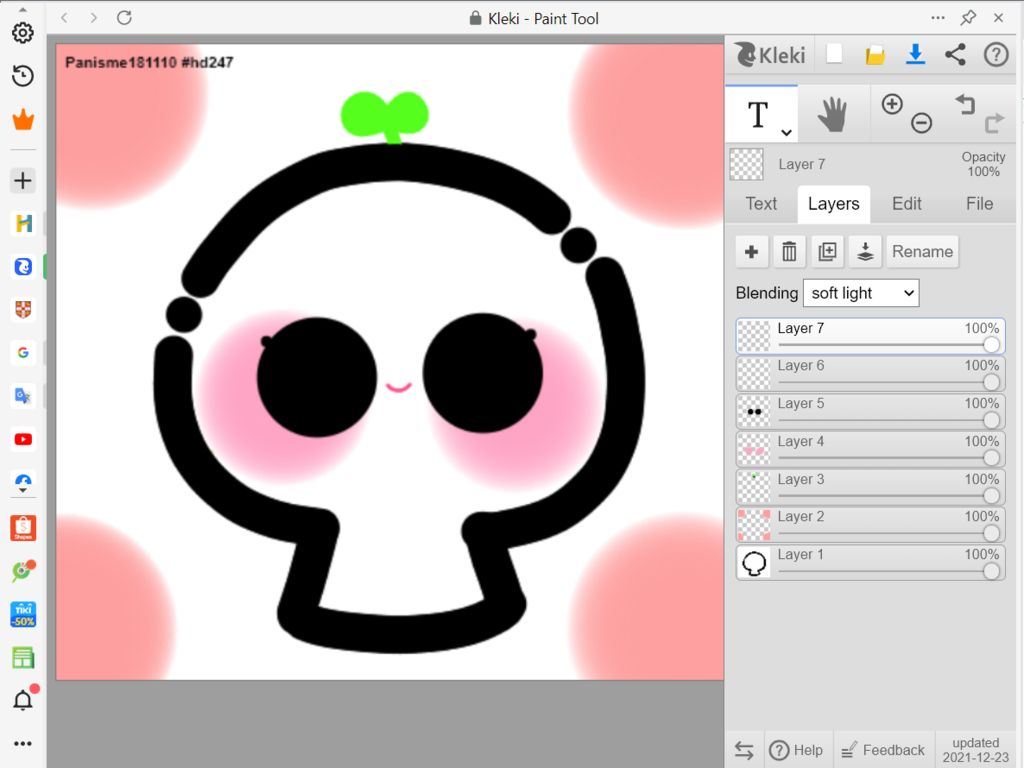Image resolution: width=1024 pixels, height=768 pixels.
Task: Open the YouTube shortcut in the sidebar
Action: [x=23, y=440]
